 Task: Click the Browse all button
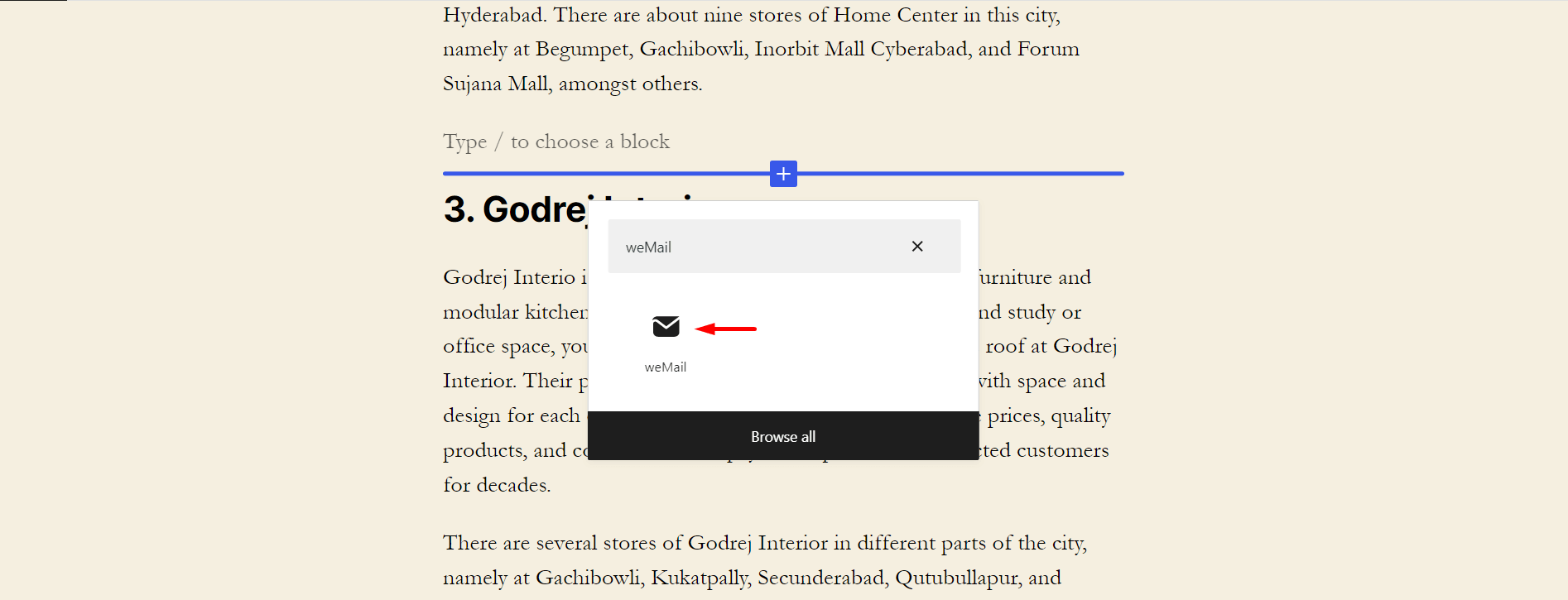click(783, 436)
